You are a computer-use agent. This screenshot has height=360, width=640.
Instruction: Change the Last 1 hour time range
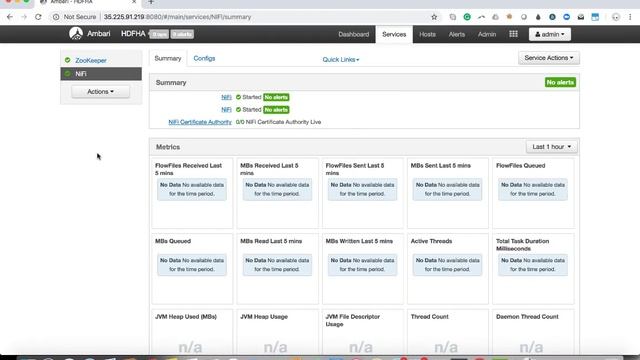coord(551,147)
